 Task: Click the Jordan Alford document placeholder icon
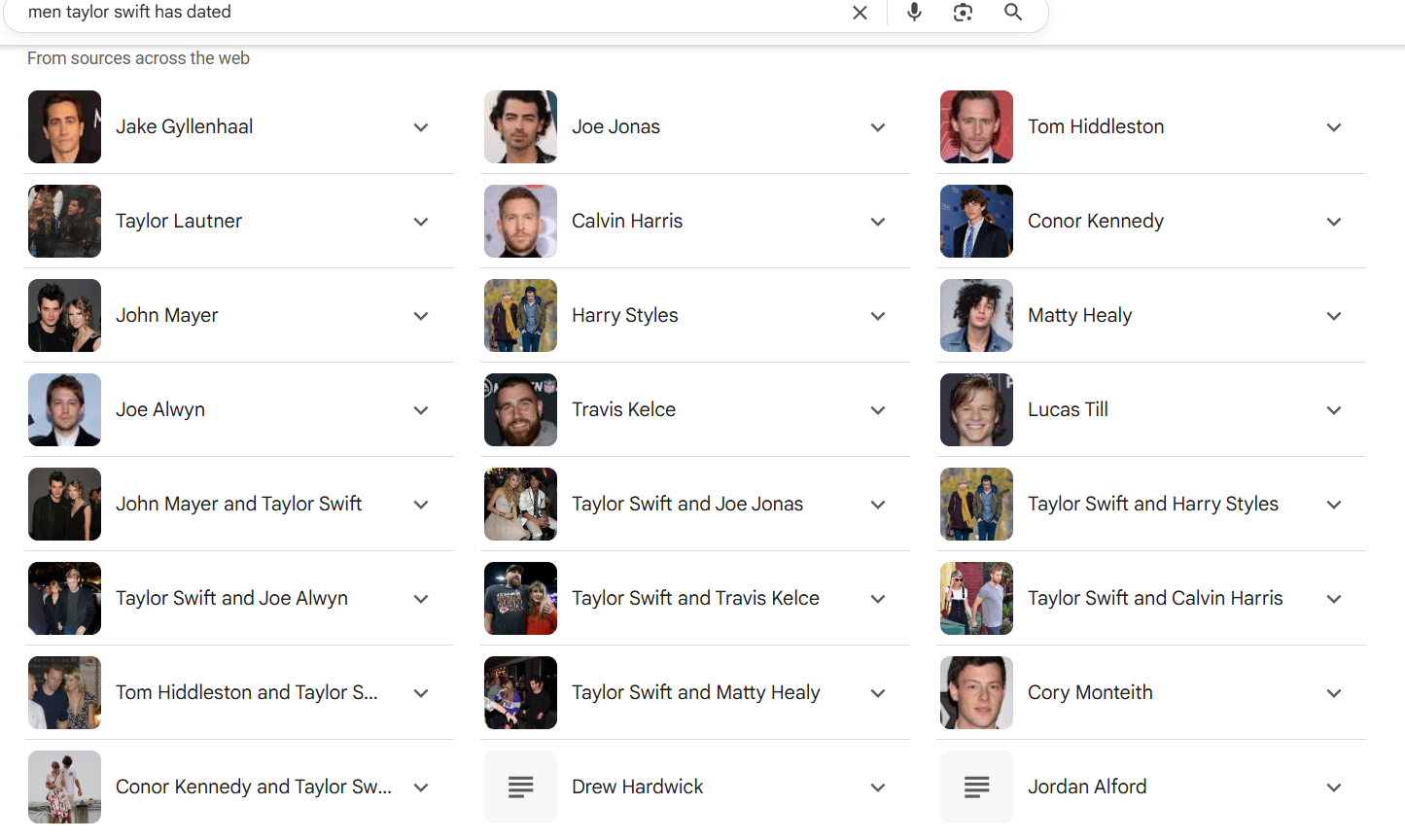pyautogui.click(x=976, y=787)
